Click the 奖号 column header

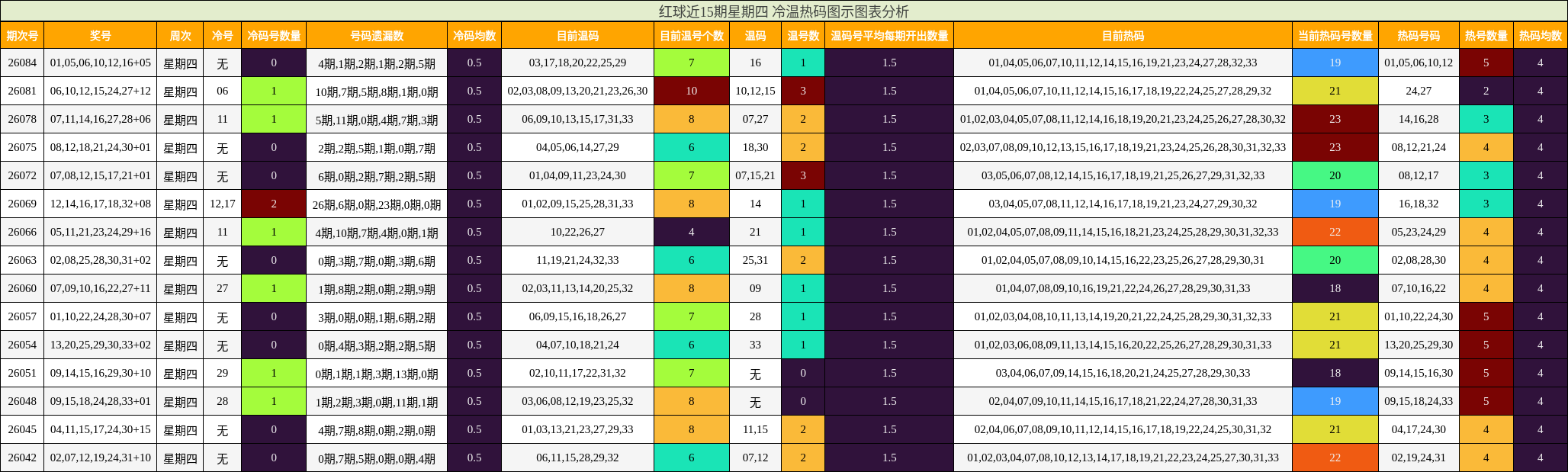[101, 35]
